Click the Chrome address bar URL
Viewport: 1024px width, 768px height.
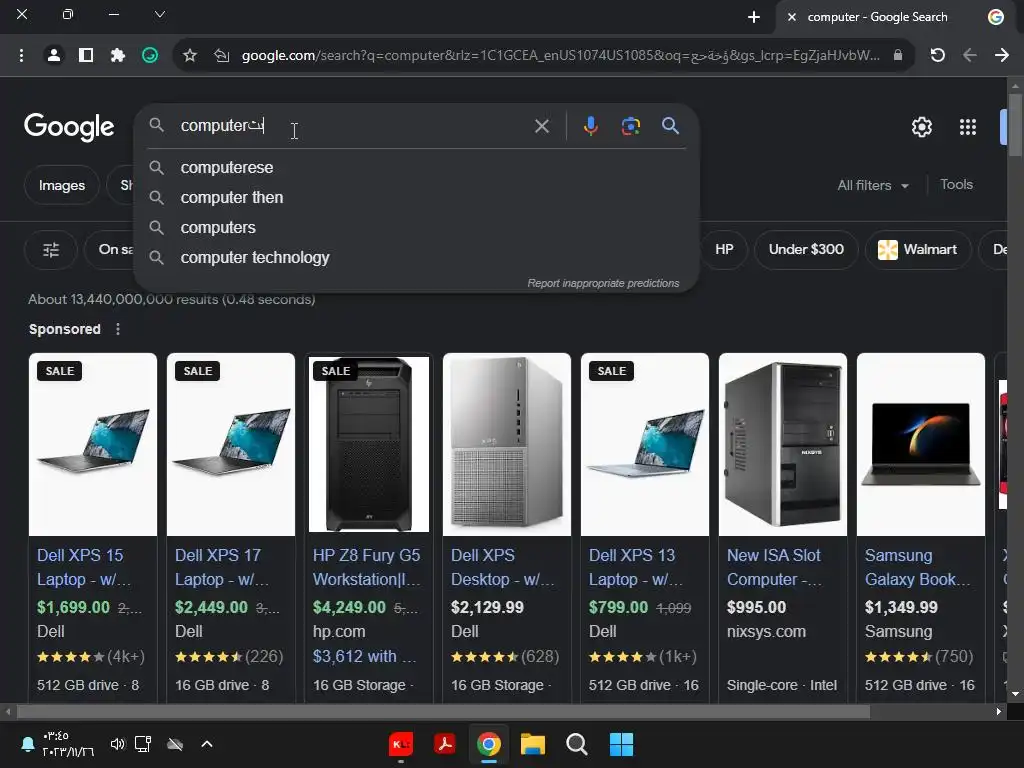pyautogui.click(x=560, y=56)
